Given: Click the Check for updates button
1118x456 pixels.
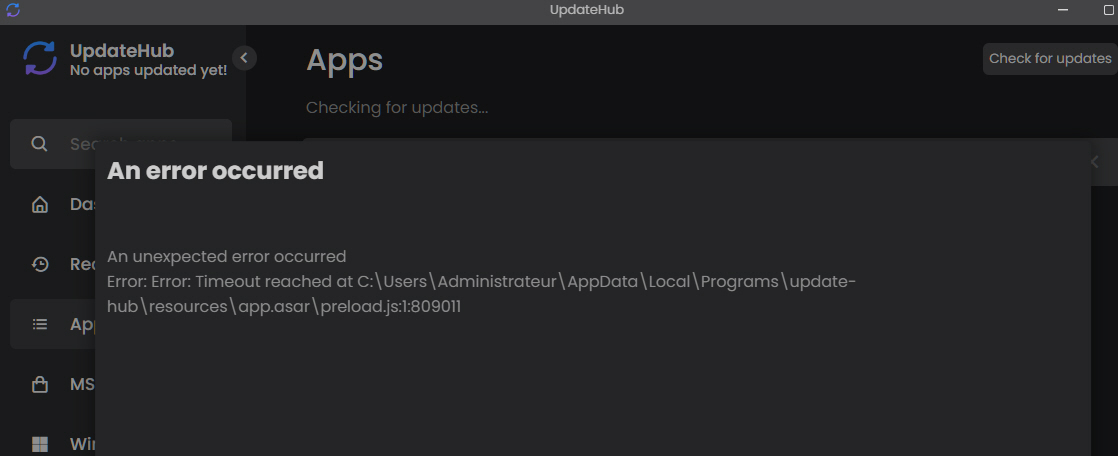Looking at the screenshot, I should 1050,58.
